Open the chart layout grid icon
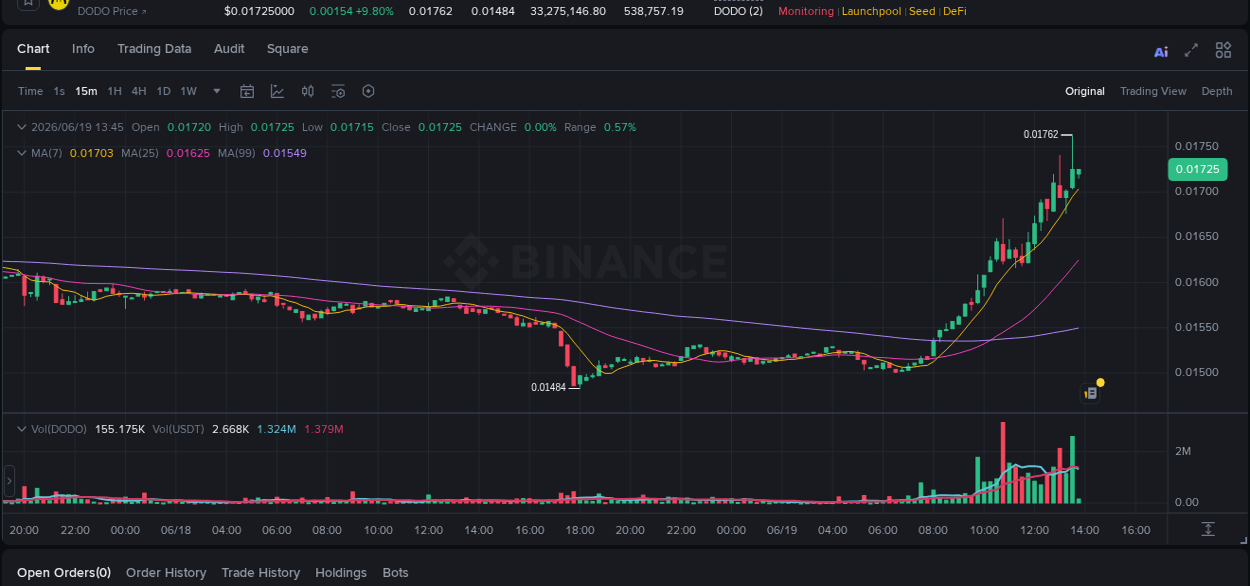Screen dimensions: 1250x586 point(1223,50)
